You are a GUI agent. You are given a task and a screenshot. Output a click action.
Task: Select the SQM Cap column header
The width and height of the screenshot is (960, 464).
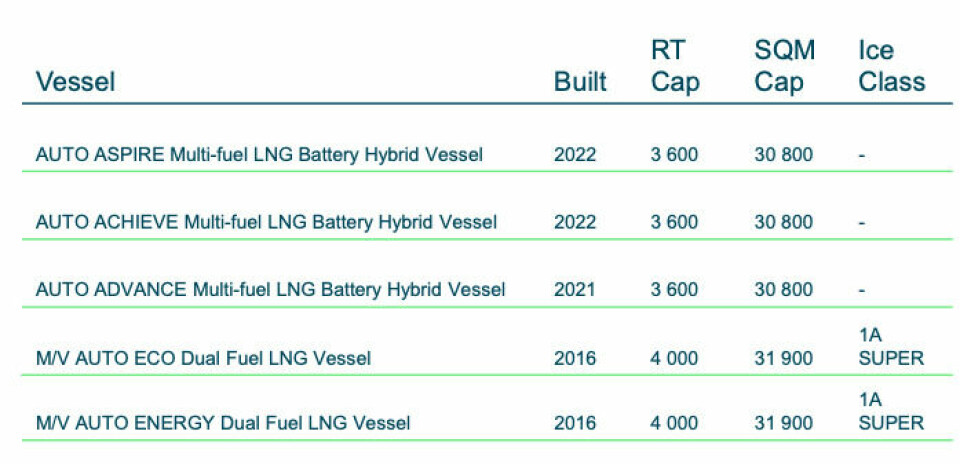783,66
